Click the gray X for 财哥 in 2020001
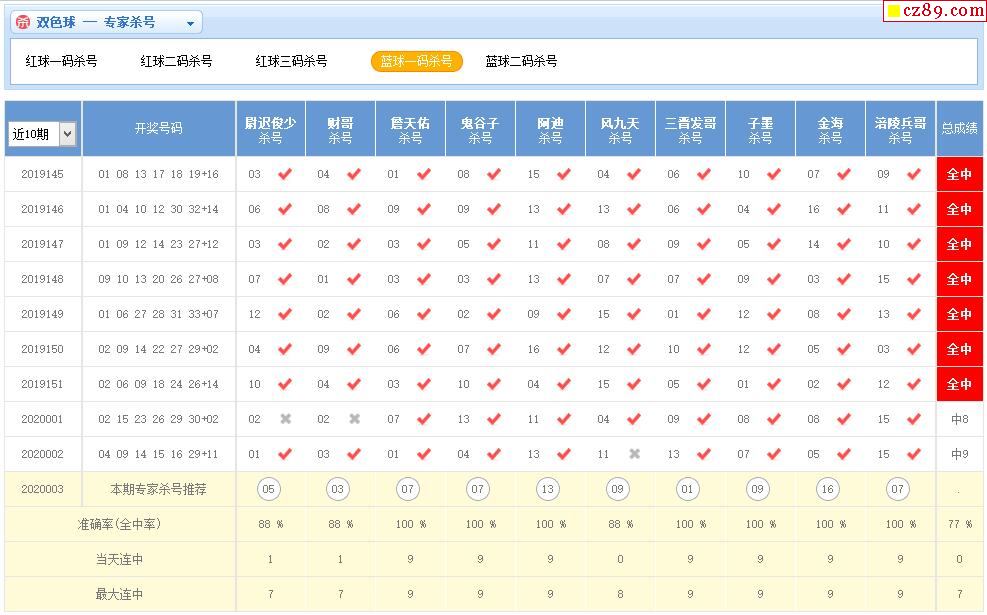The image size is (987, 615). click(354, 419)
